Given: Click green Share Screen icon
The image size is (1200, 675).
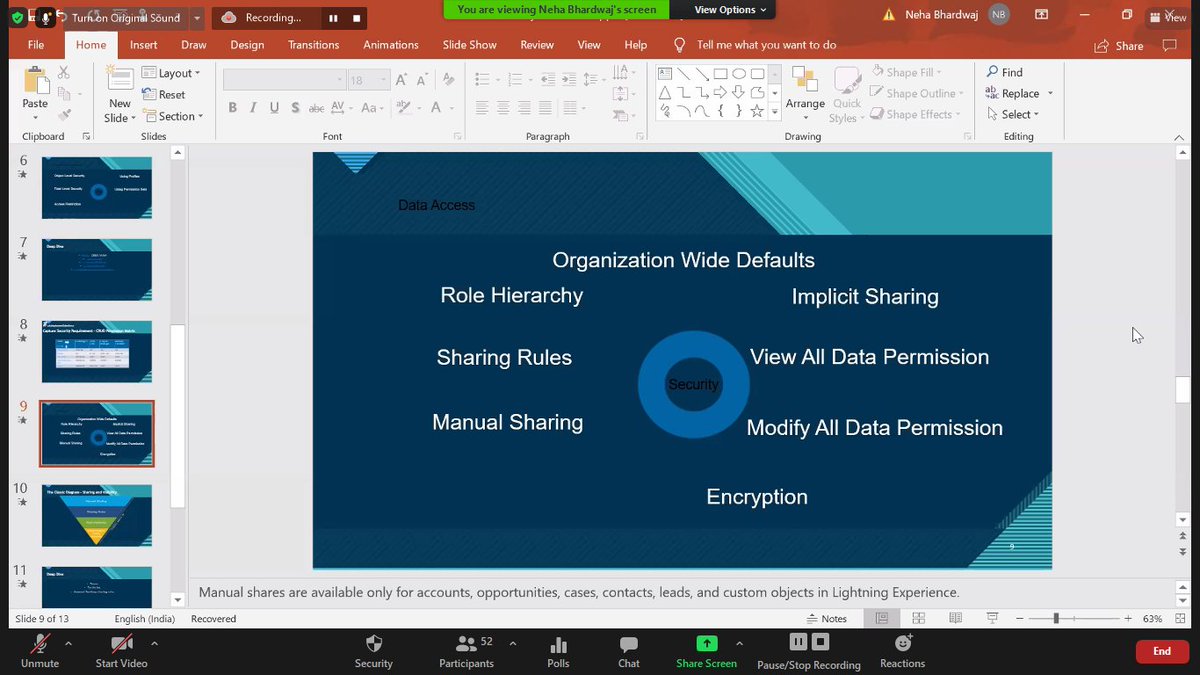Looking at the screenshot, I should click(x=706, y=643).
